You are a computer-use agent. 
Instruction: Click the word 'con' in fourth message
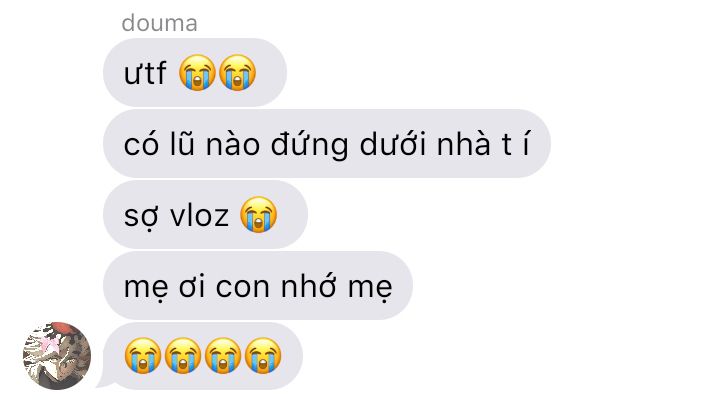[x=243, y=288]
